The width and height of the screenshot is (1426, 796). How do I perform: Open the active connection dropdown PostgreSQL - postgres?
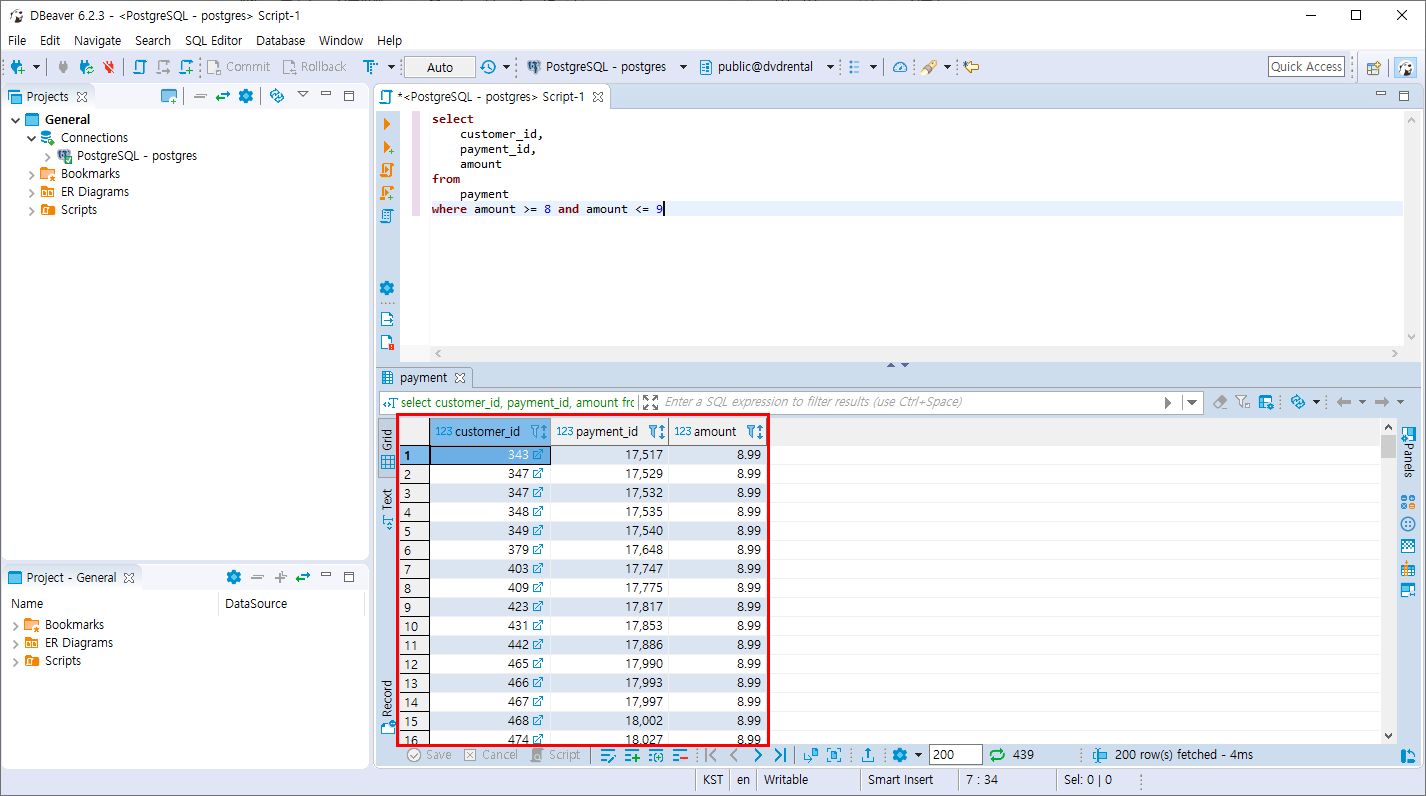608,67
